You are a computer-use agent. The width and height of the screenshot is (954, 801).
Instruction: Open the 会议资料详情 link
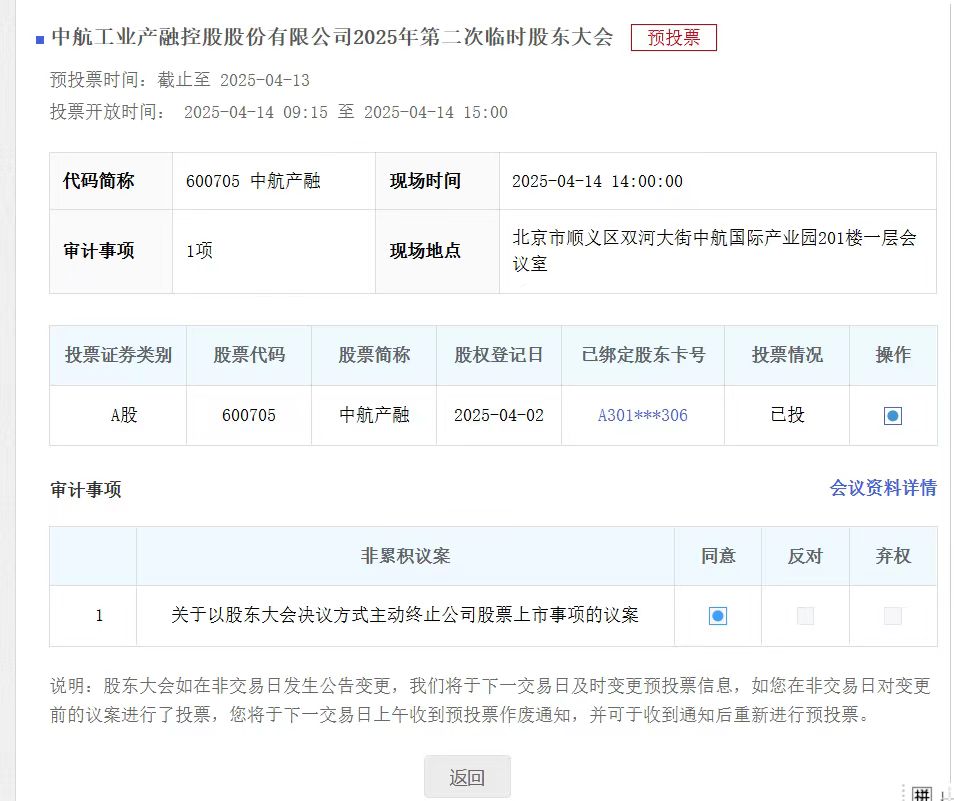coord(883,488)
